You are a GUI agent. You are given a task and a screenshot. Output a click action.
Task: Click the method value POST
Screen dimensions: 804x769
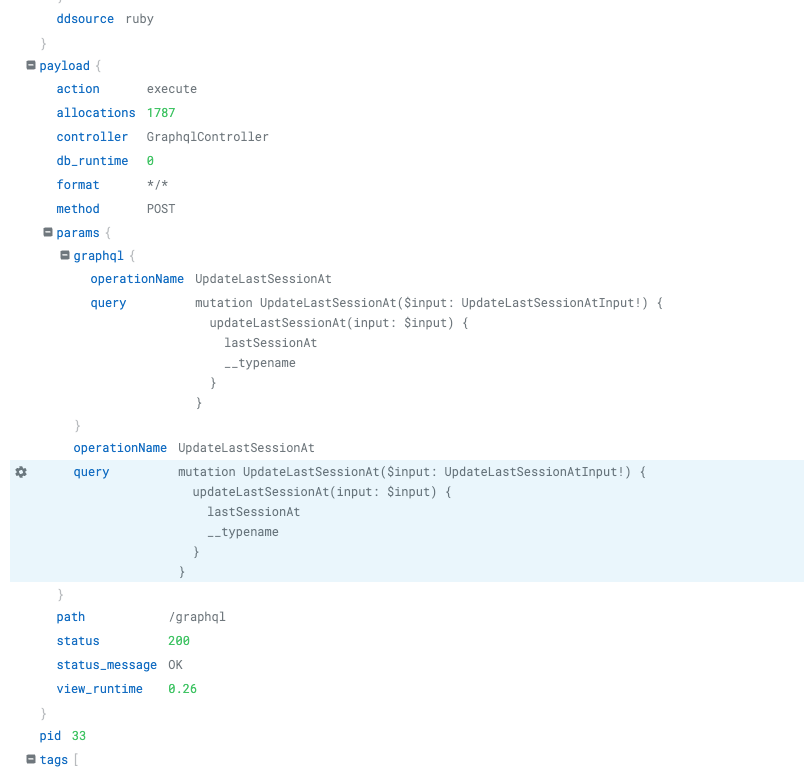click(x=160, y=209)
